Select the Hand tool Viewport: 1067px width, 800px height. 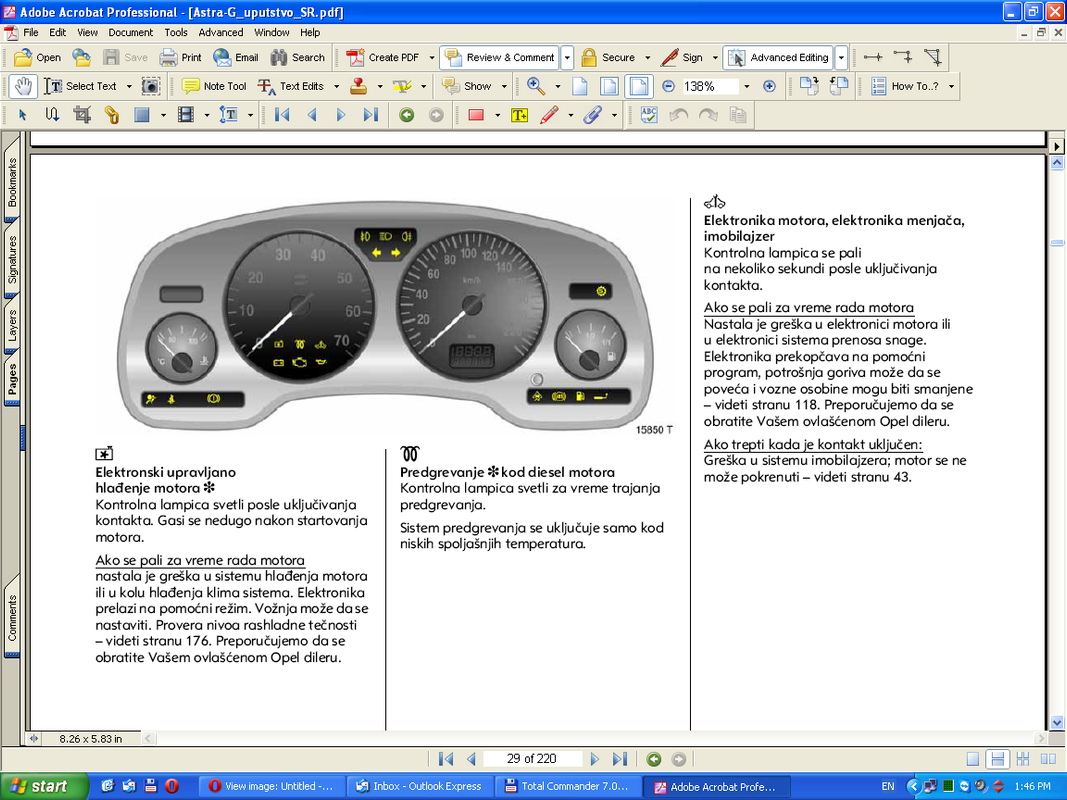pyautogui.click(x=23, y=86)
